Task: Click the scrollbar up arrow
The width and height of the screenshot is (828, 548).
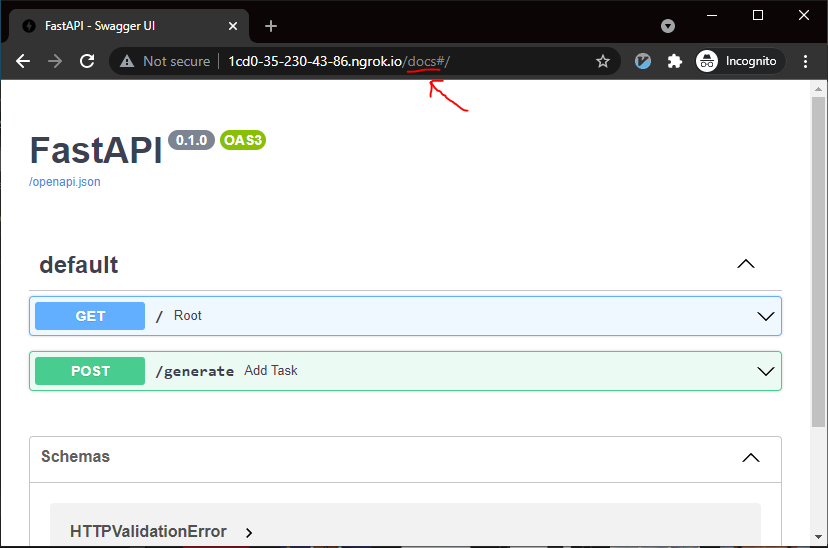Action: point(818,89)
